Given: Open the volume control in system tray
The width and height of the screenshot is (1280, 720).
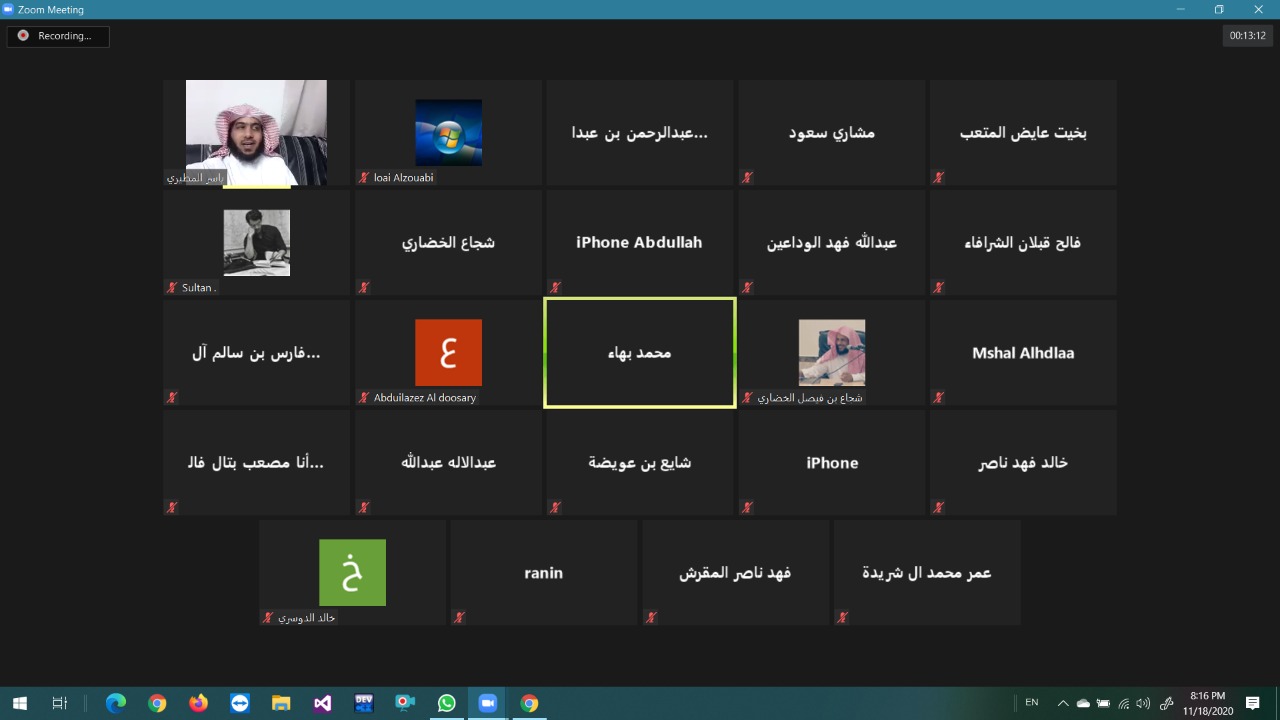Looking at the screenshot, I should [1143, 703].
